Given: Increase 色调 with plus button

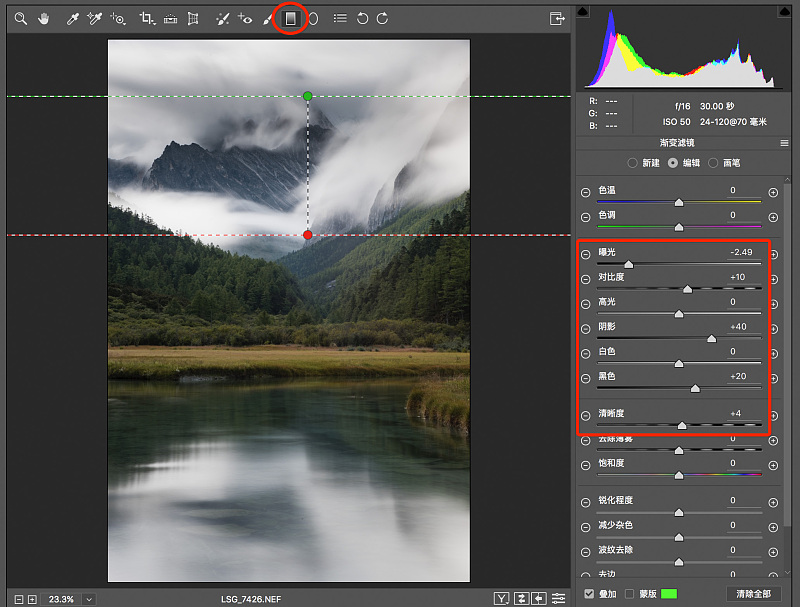Looking at the screenshot, I should click(773, 218).
